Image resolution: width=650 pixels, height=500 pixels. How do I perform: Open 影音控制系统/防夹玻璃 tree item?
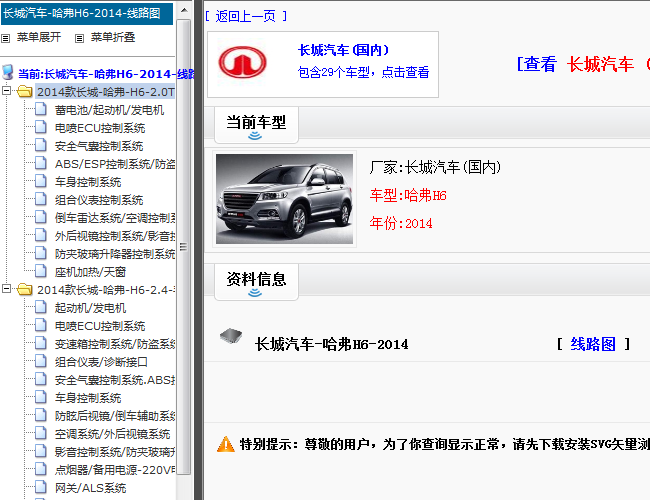[115, 452]
